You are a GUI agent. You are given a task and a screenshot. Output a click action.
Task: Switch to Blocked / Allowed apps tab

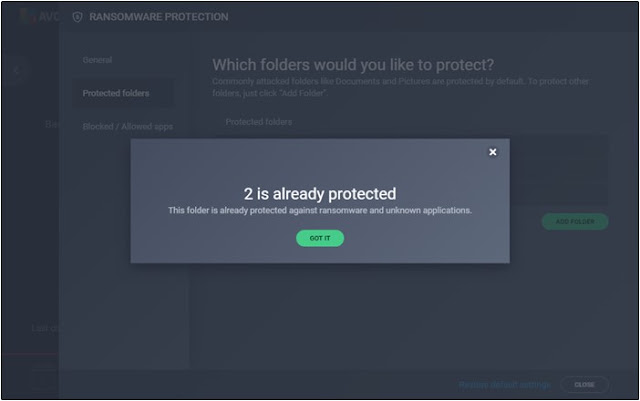(127, 127)
